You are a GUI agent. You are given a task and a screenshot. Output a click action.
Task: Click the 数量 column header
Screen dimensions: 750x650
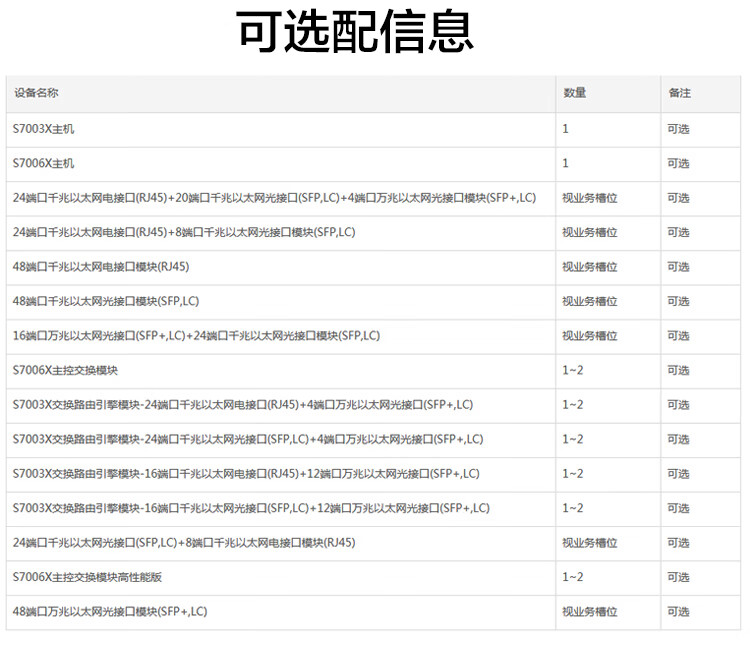pos(574,93)
